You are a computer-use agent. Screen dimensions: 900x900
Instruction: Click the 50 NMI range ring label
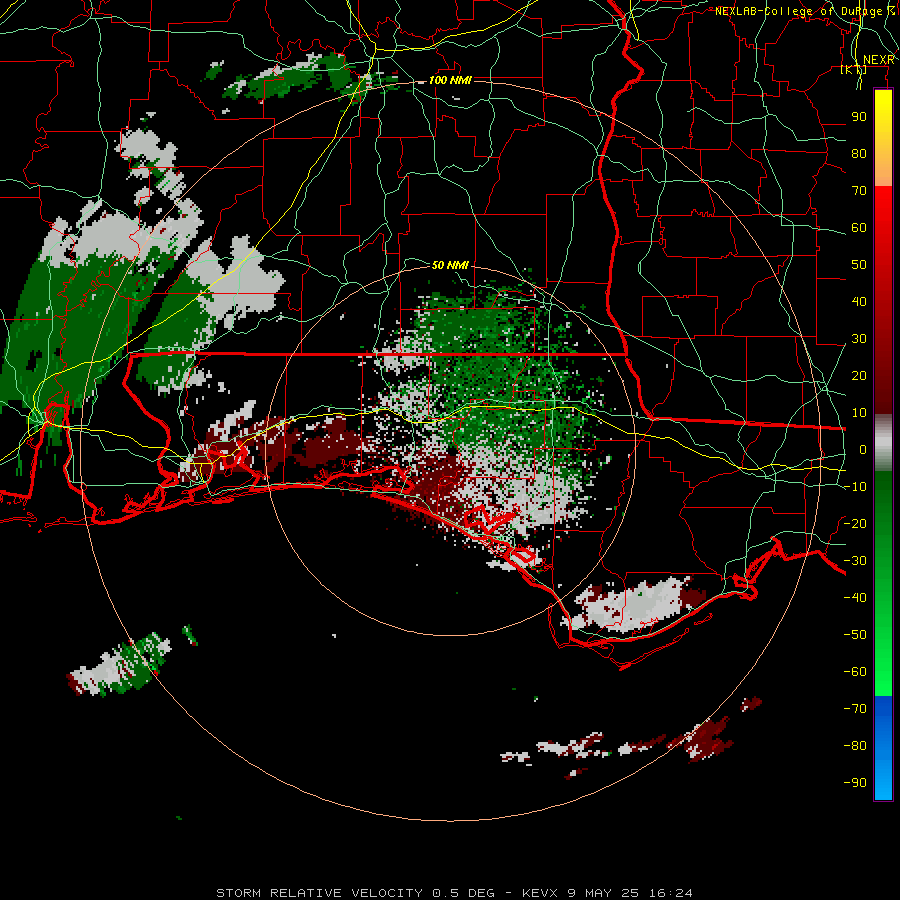450,265
